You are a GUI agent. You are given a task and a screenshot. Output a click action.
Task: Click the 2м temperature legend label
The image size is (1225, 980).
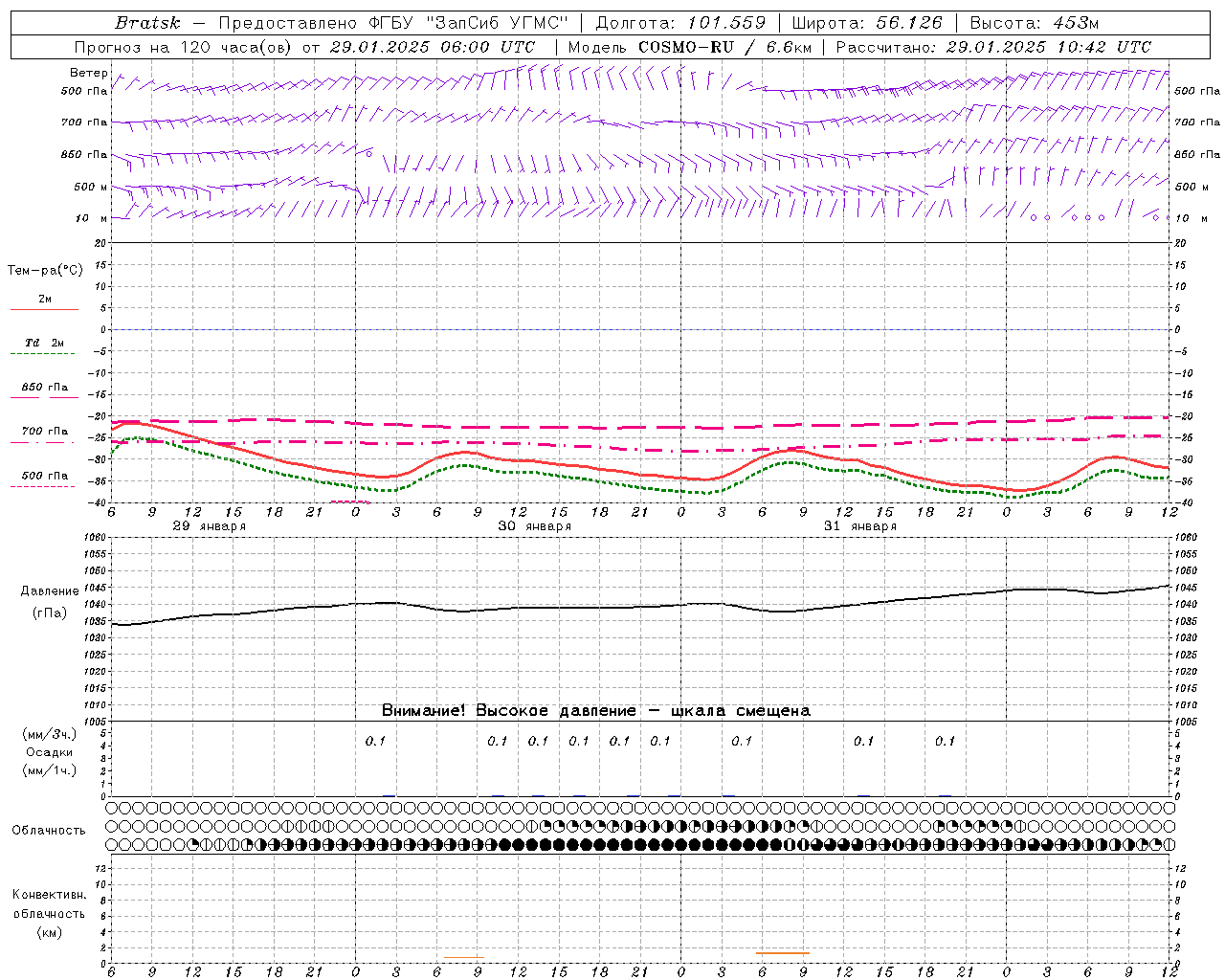click(45, 299)
